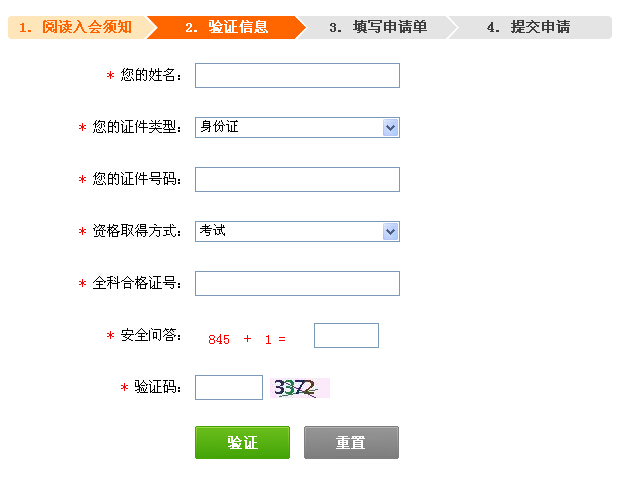The height and width of the screenshot is (483, 619).
Task: Click the 全科合格证号 input field
Action: (x=297, y=284)
